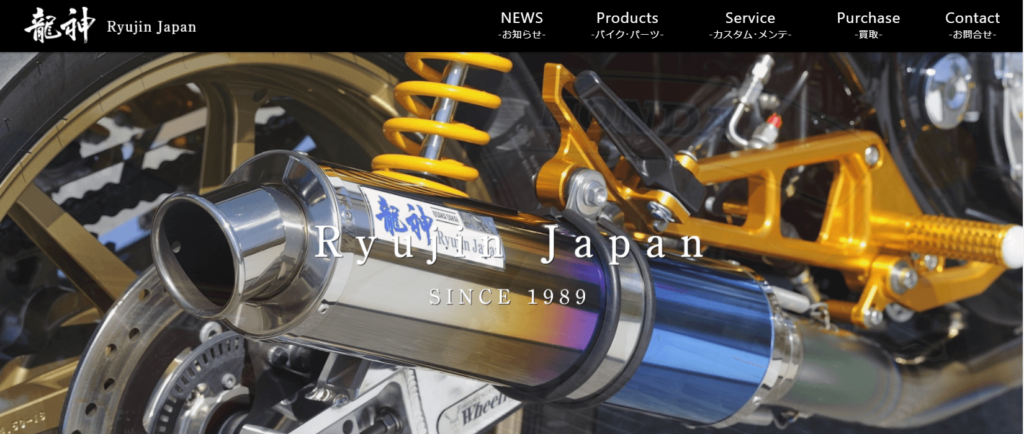The image size is (1024, 434).
Task: Click the Ryujin Japan header brand text
Action: point(151,27)
